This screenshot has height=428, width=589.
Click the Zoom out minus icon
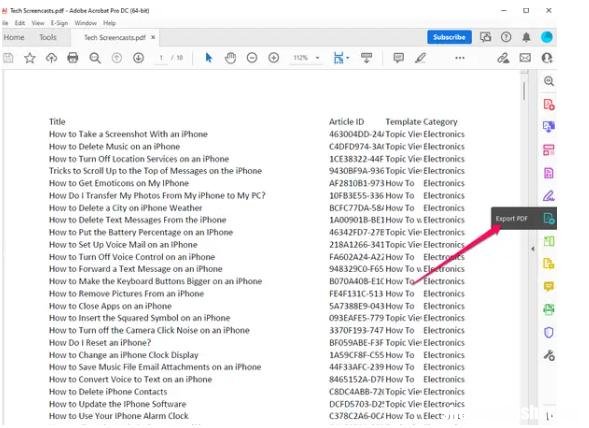point(252,58)
